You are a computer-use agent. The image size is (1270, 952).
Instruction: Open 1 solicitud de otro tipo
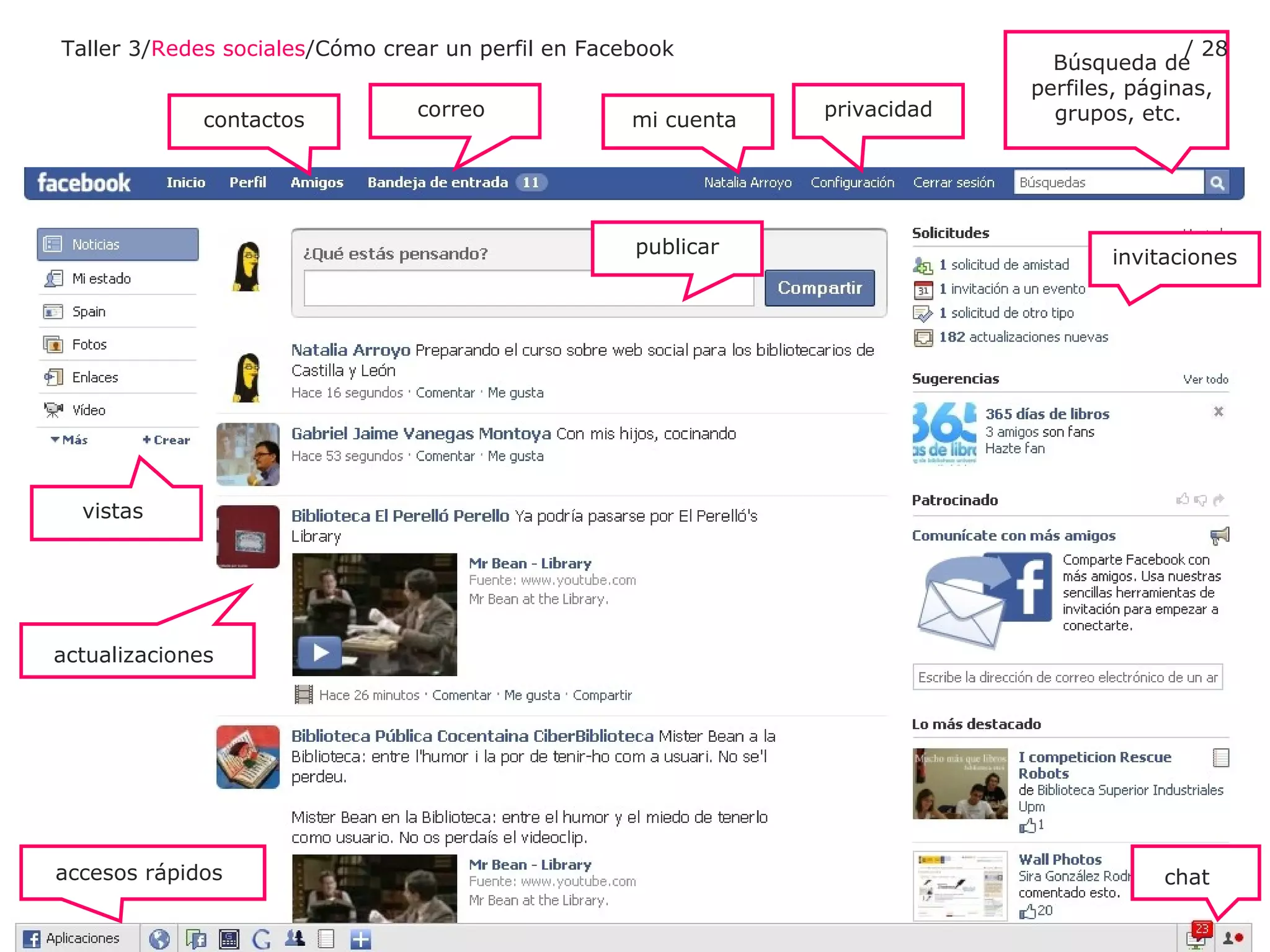(1006, 313)
